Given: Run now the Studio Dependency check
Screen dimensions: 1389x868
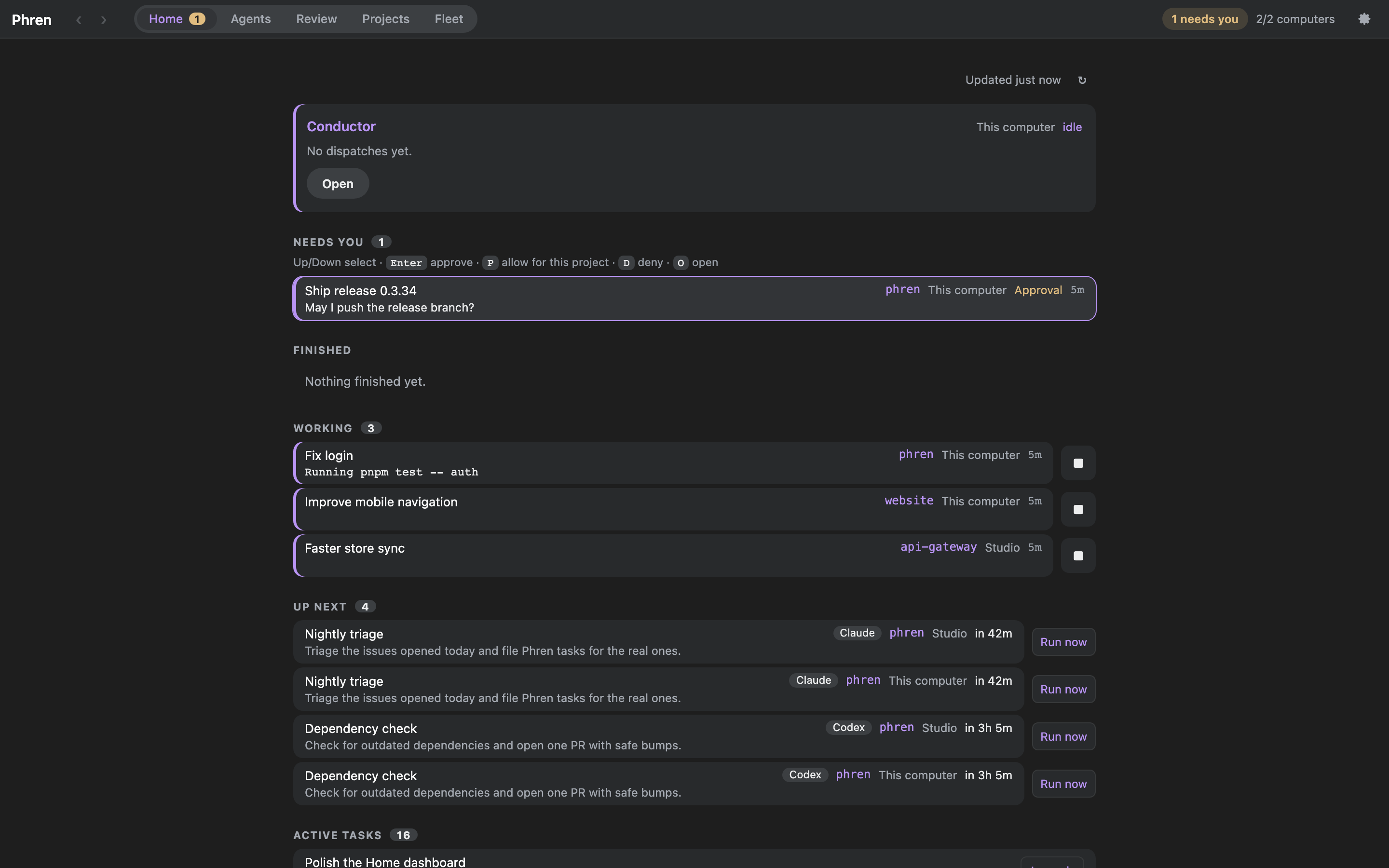Looking at the screenshot, I should 1063,736.
